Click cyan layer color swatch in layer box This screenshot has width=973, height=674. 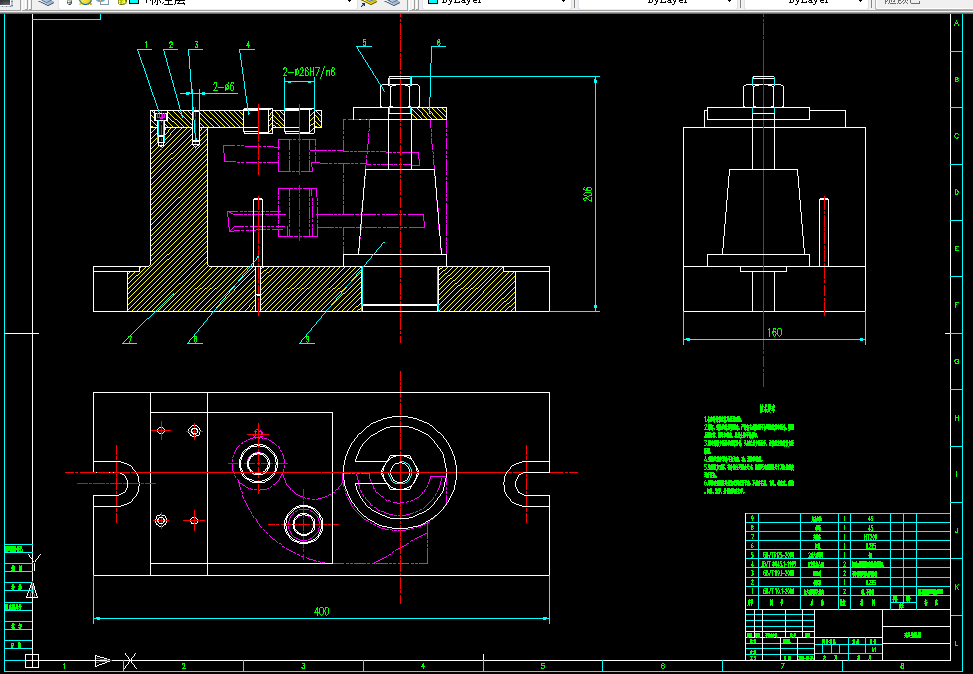click(x=134, y=2)
